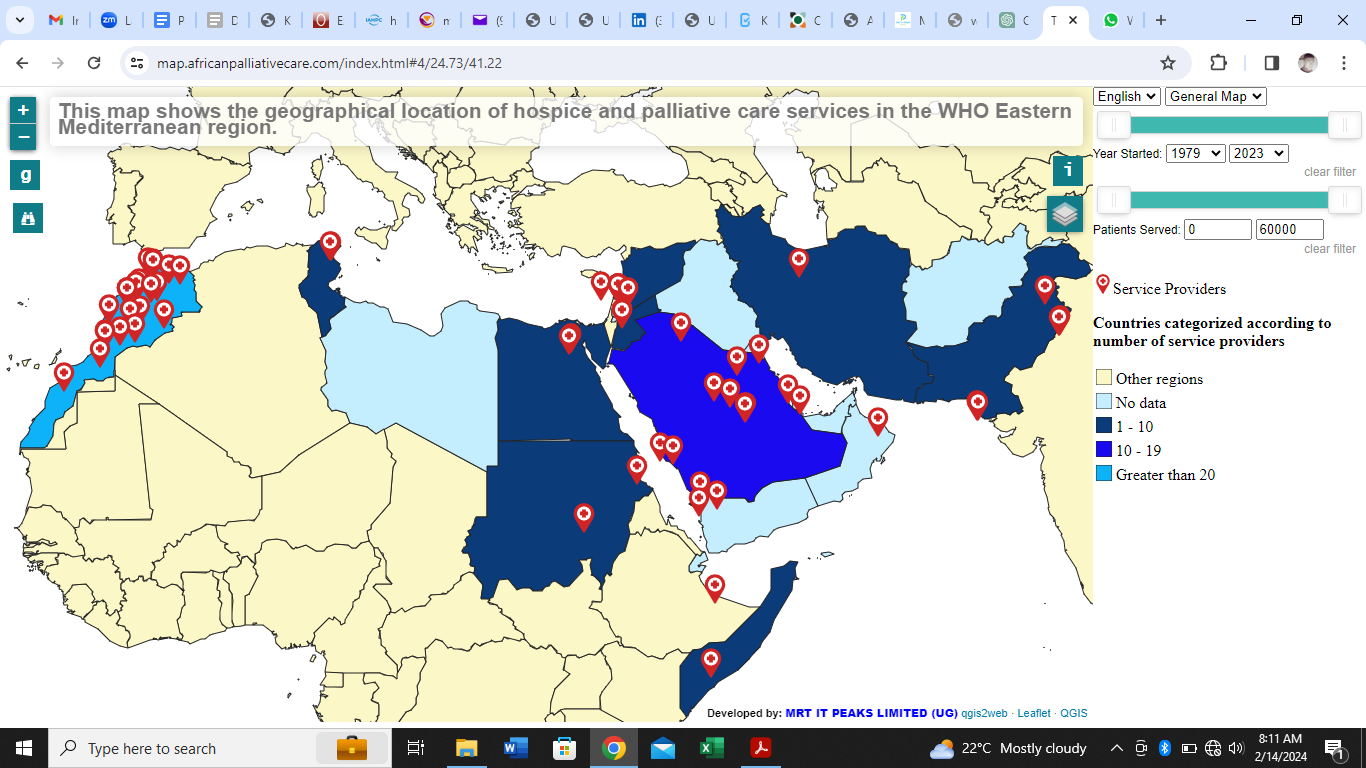Zoom out using the minus map control
1366x768 pixels.
pyautogui.click(x=22, y=135)
